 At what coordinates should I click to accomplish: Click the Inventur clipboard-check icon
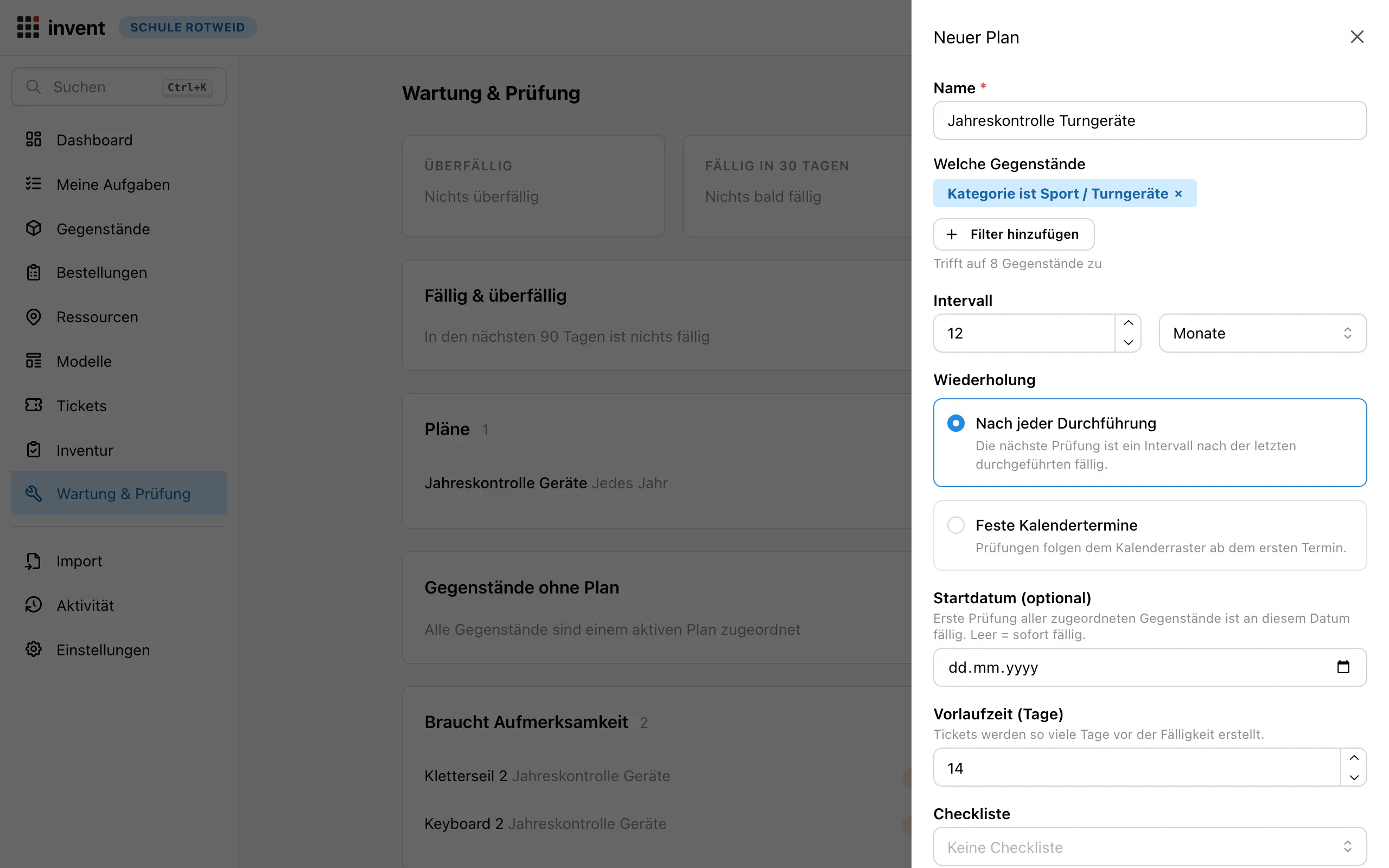(33, 450)
